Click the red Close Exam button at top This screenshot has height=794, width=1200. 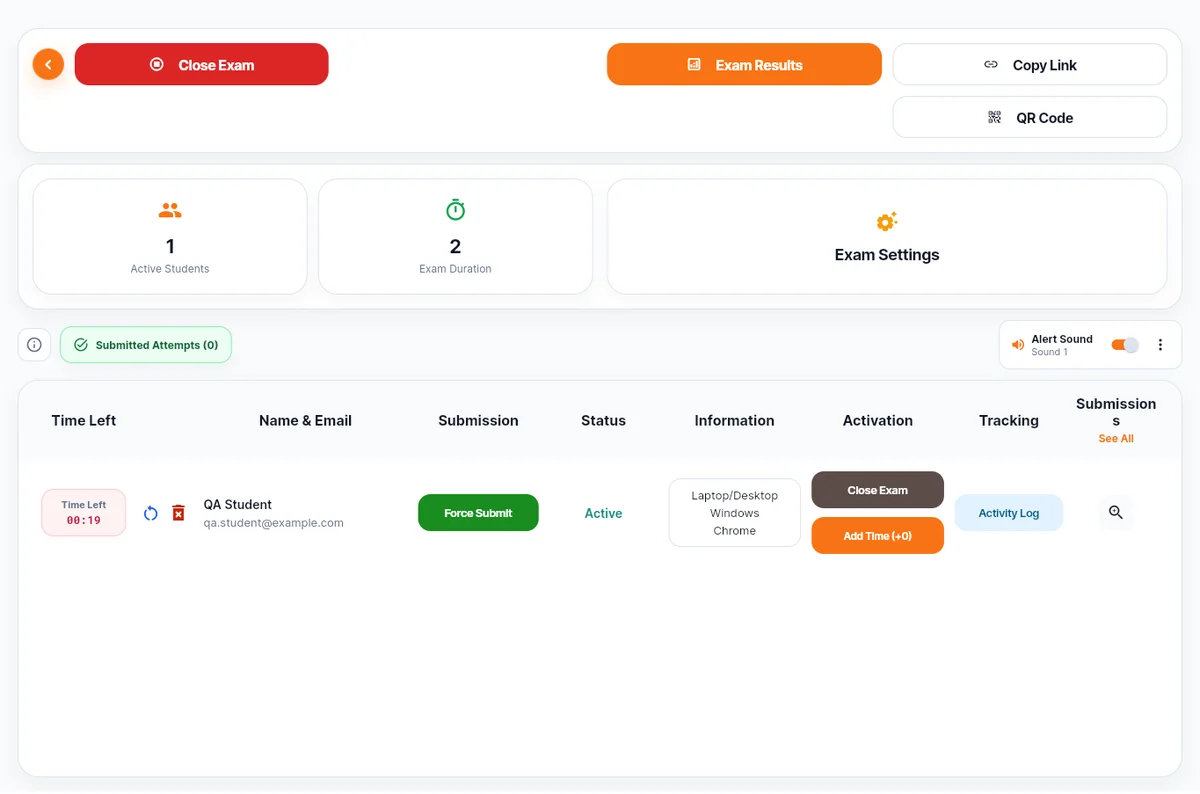(x=201, y=64)
